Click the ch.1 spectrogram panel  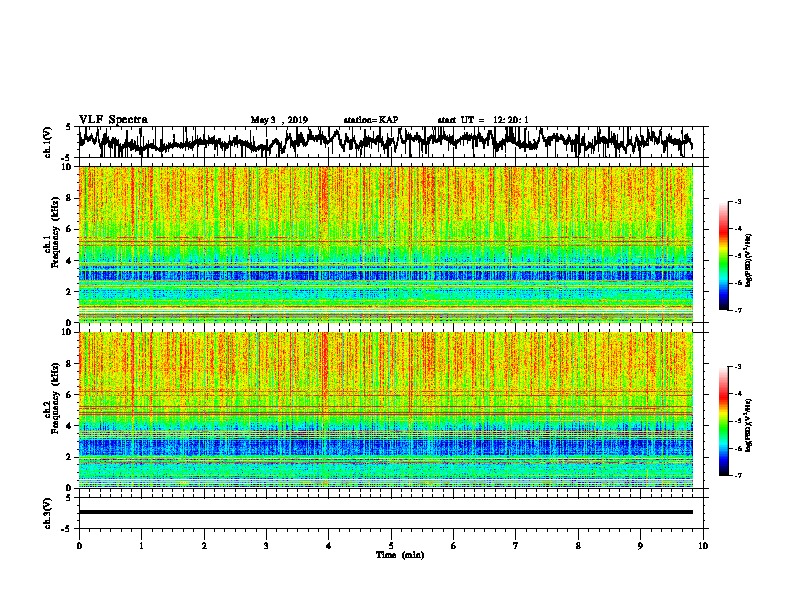[386, 244]
